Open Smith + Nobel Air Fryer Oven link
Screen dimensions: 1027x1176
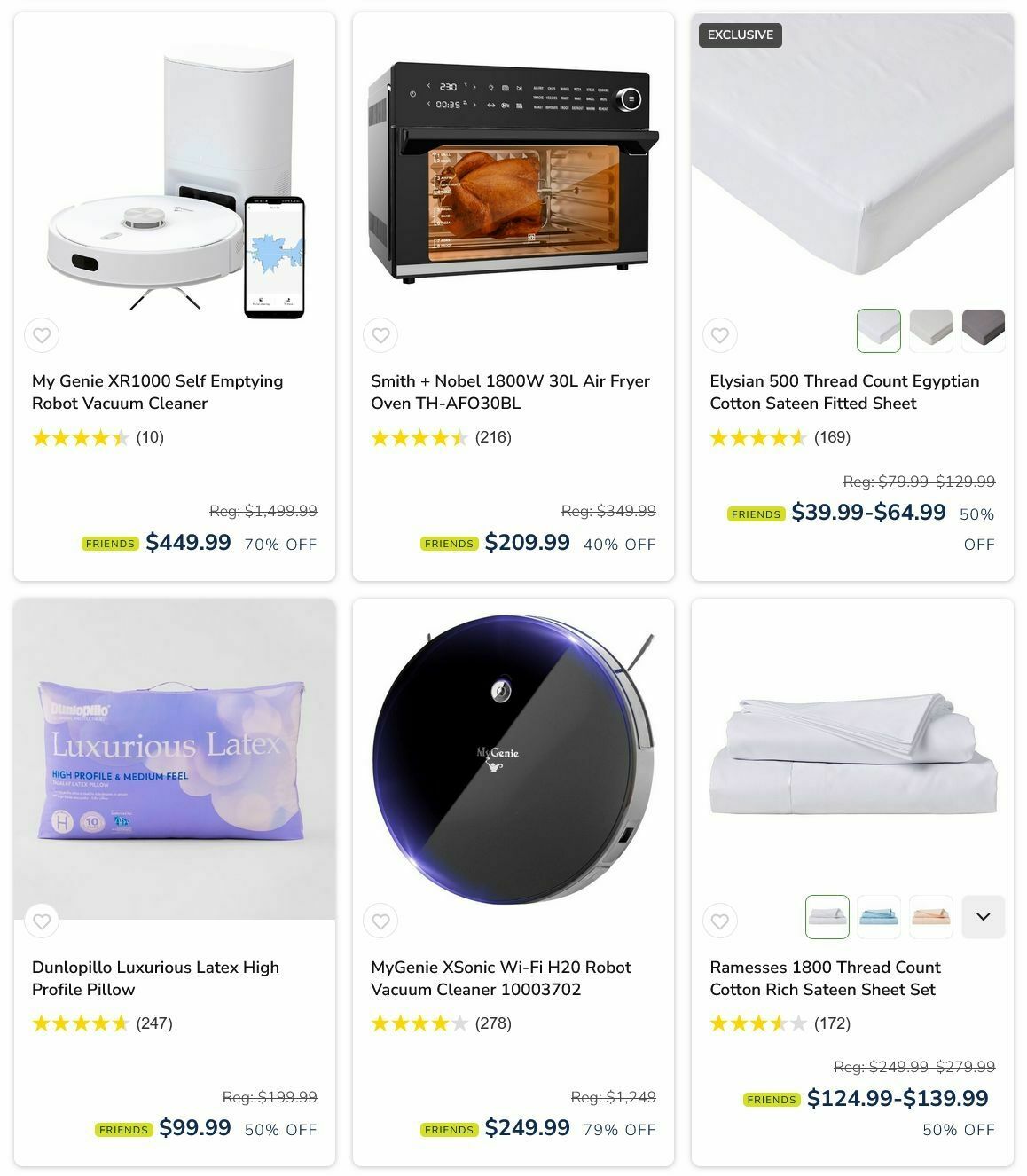pos(510,392)
